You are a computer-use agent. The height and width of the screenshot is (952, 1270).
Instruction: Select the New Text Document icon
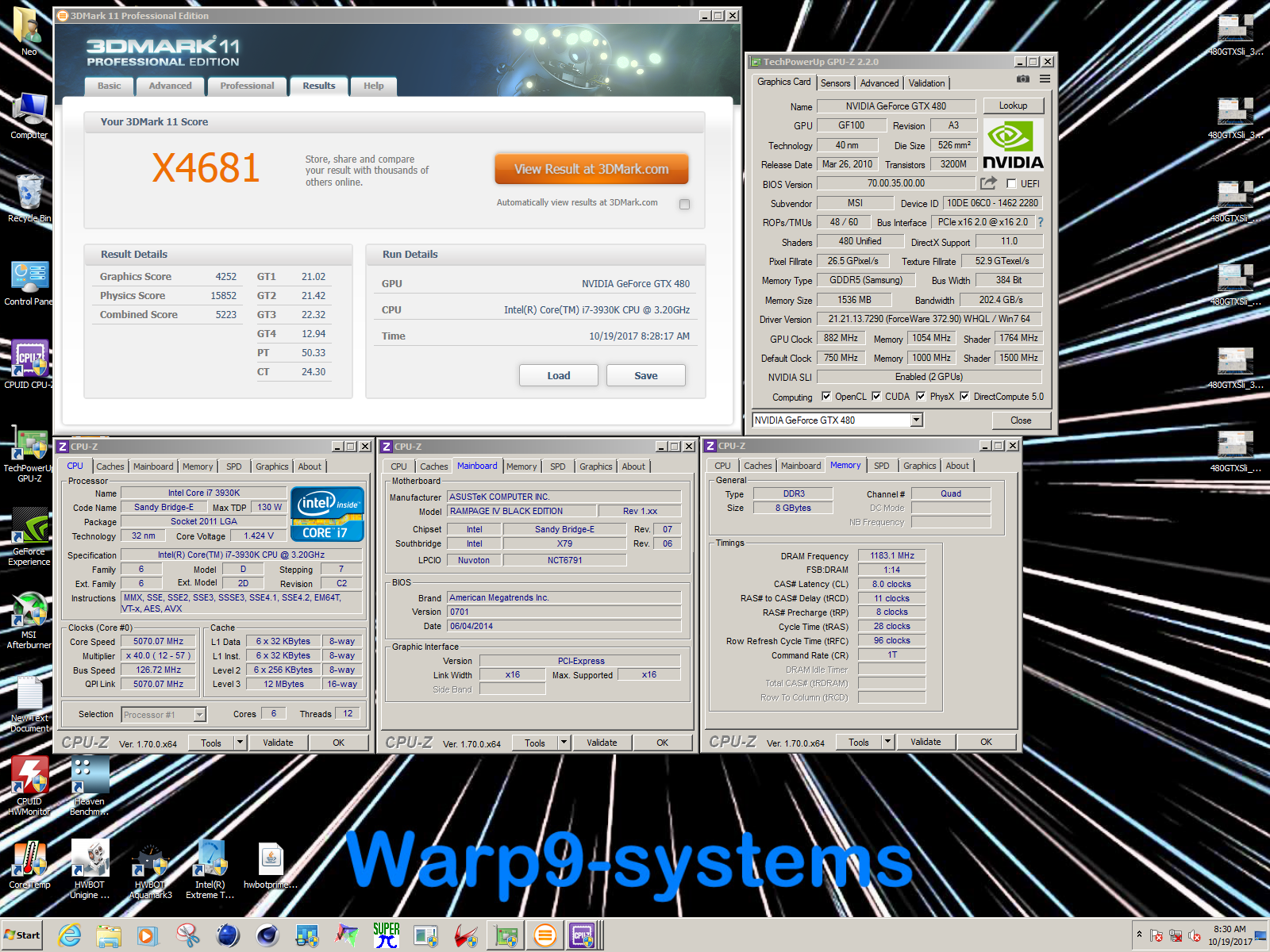click(x=29, y=704)
